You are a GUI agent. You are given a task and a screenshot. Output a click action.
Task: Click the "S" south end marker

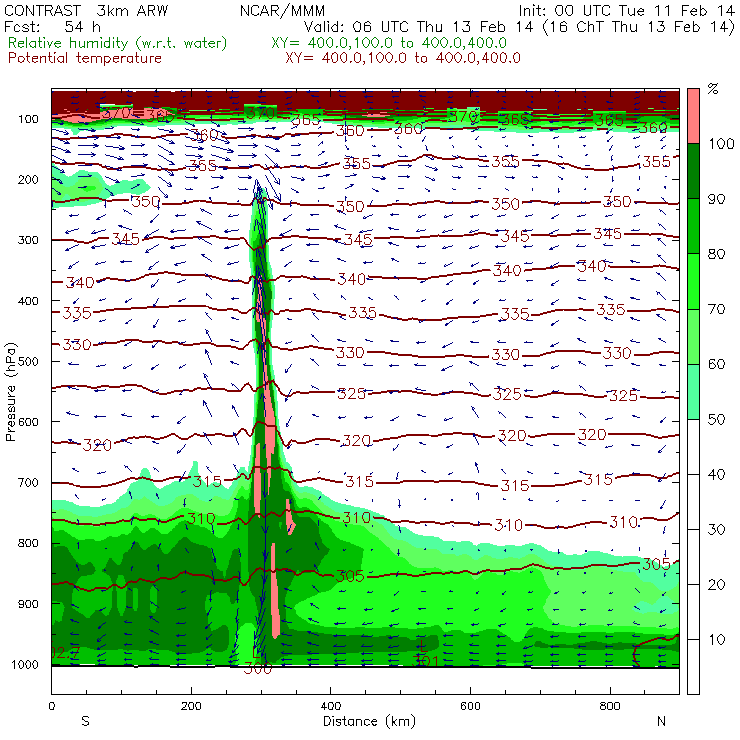click(x=85, y=721)
